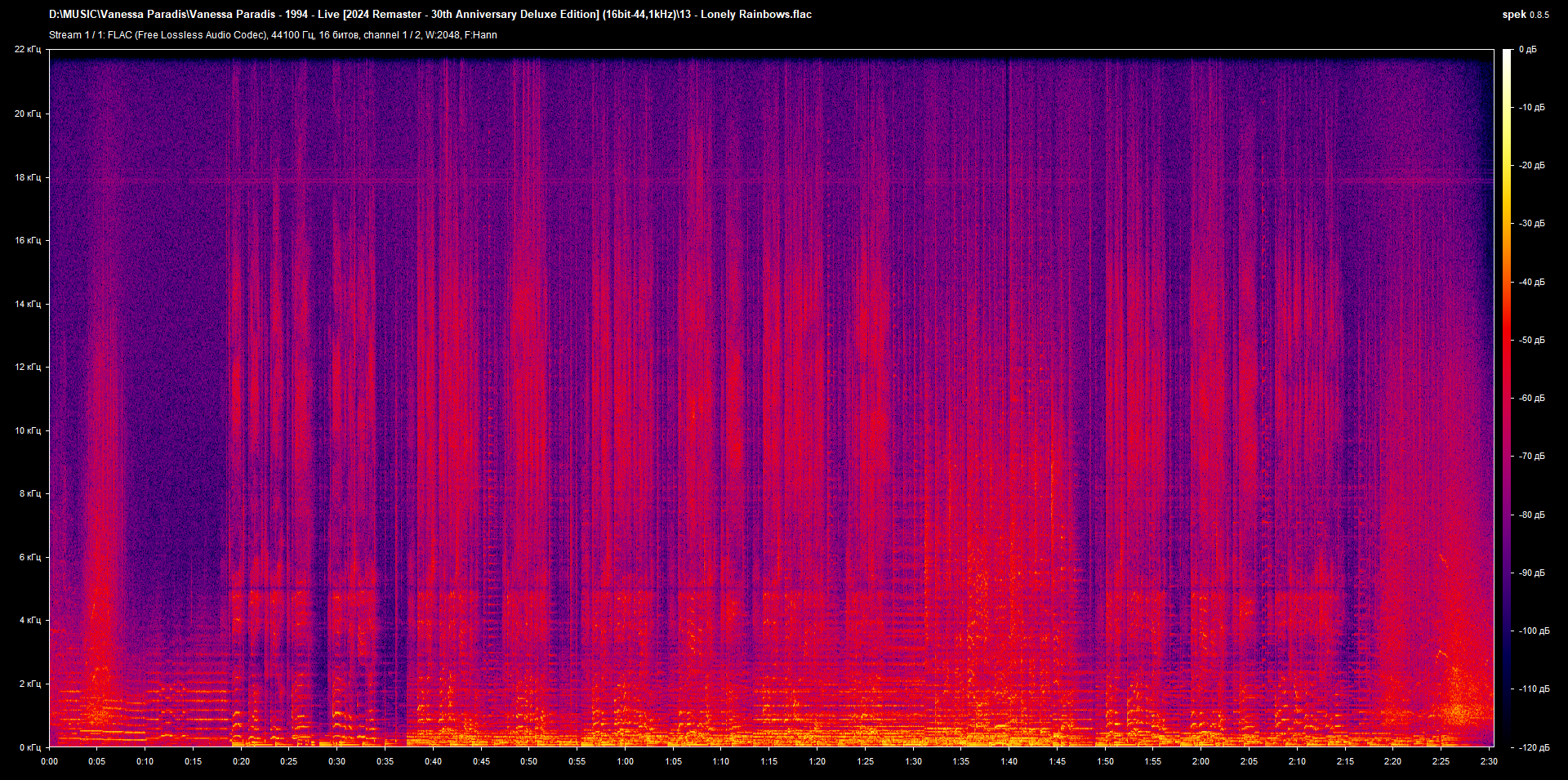Select the FLAC stream info text line
The width and height of the screenshot is (1568, 780).
pos(274,35)
